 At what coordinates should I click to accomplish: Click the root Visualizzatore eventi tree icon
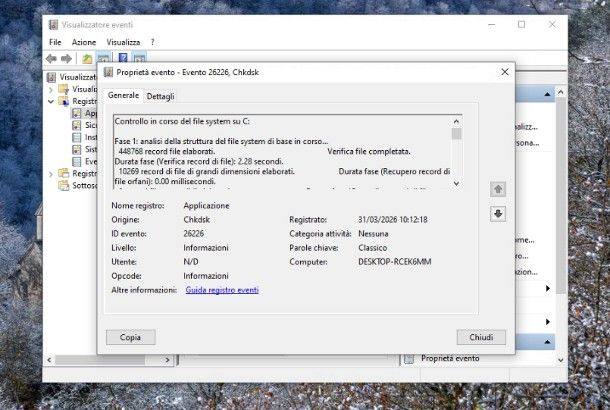(51, 77)
